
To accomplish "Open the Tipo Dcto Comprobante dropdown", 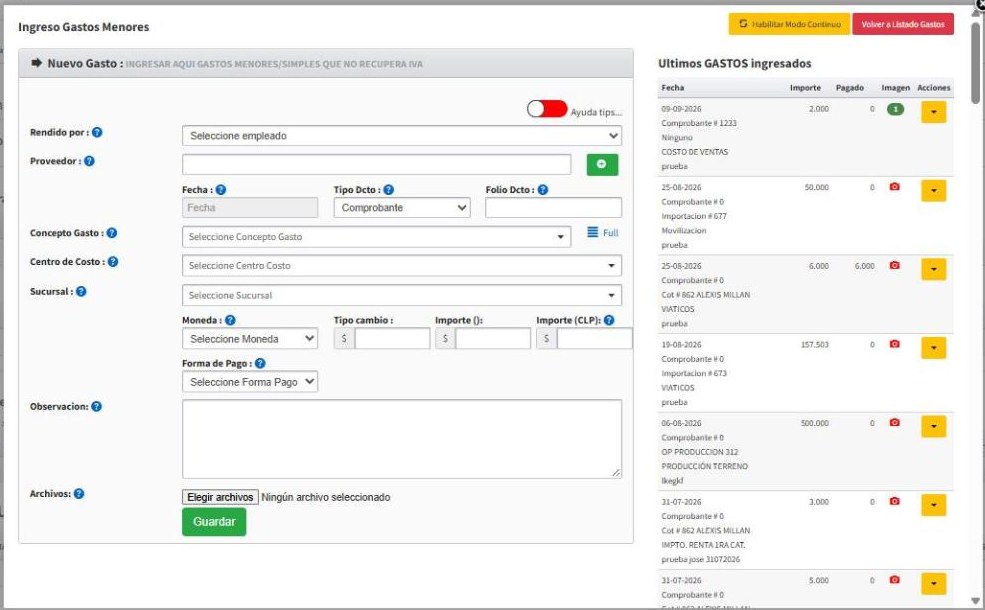I will pos(402,208).
